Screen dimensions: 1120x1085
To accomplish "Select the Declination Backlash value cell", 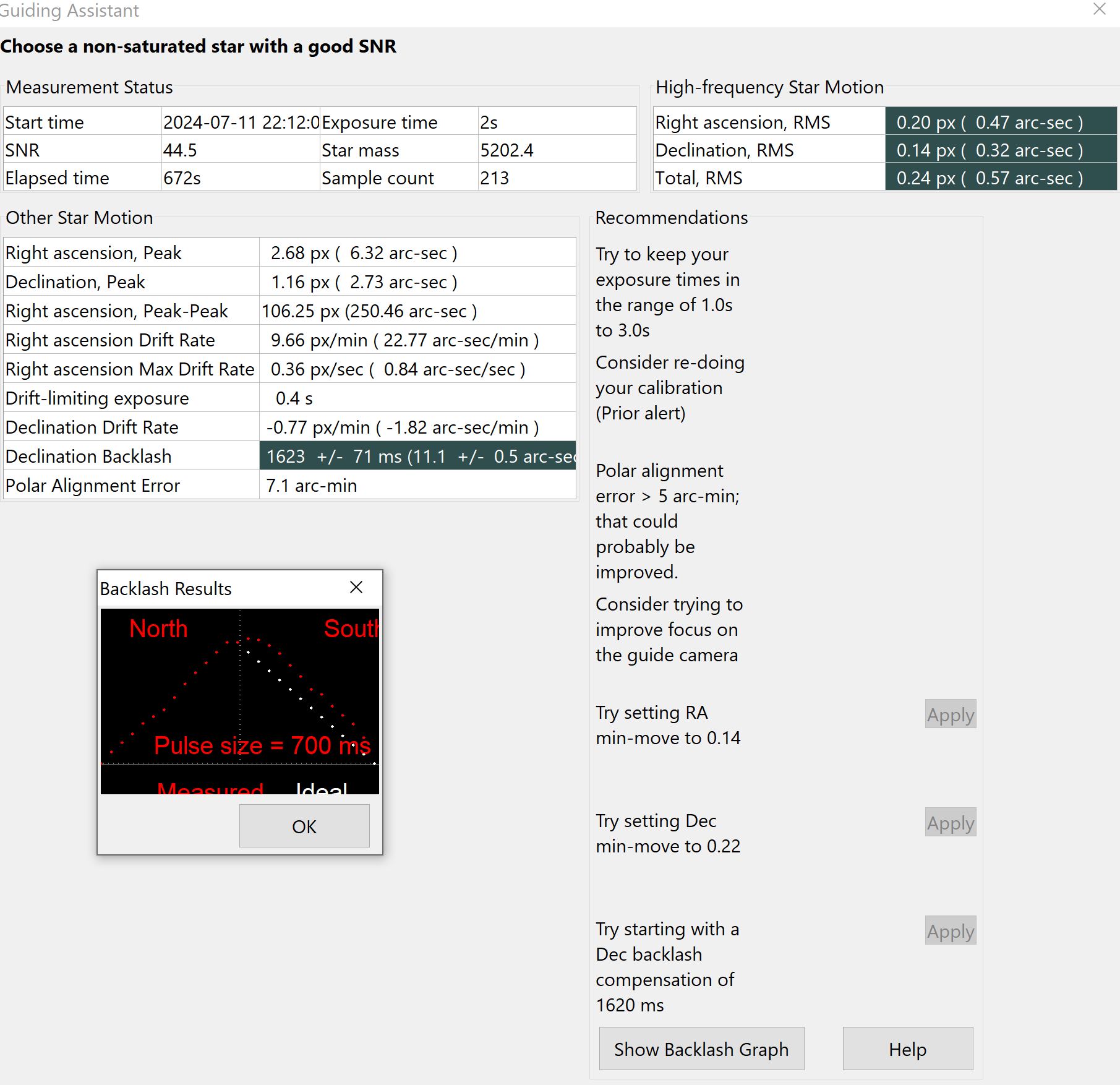I will point(417,456).
